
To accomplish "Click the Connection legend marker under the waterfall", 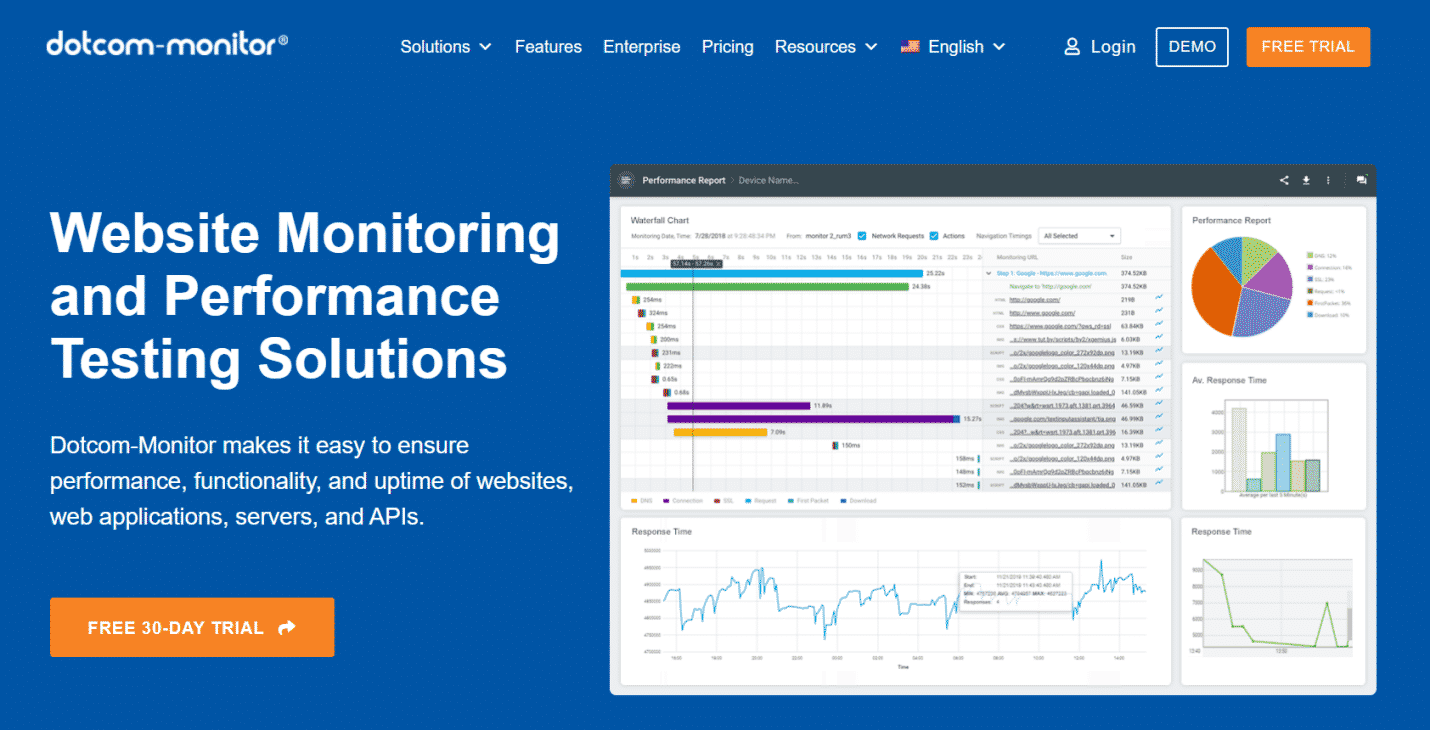I will [665, 500].
